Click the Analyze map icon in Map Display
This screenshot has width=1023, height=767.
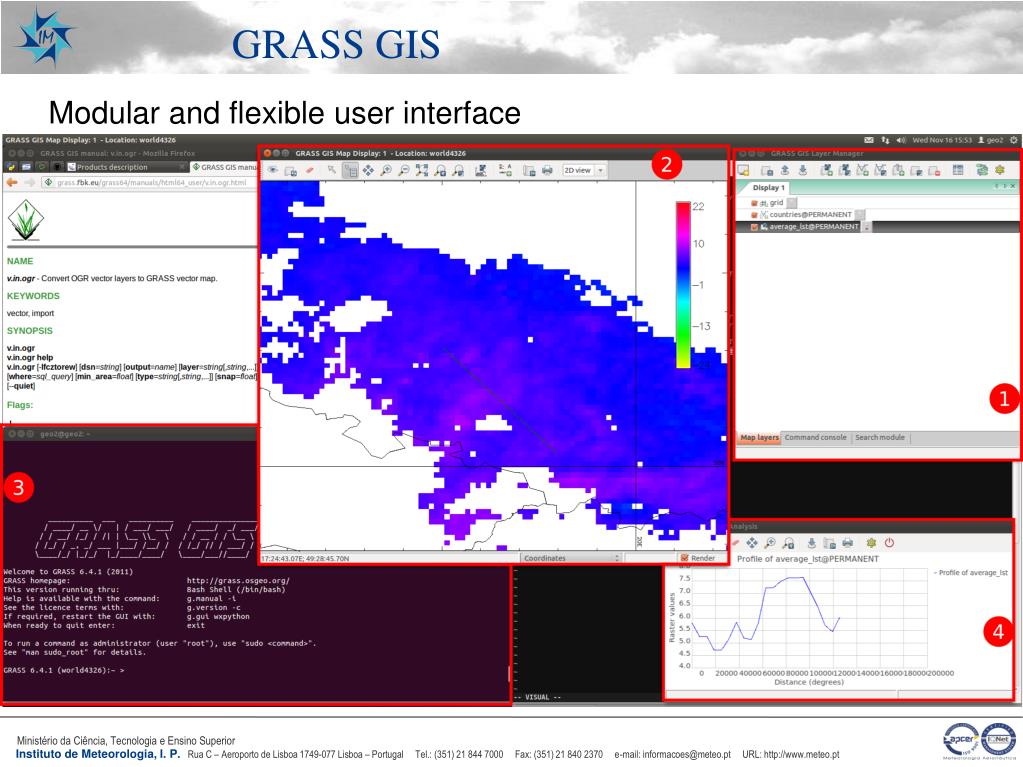[481, 170]
